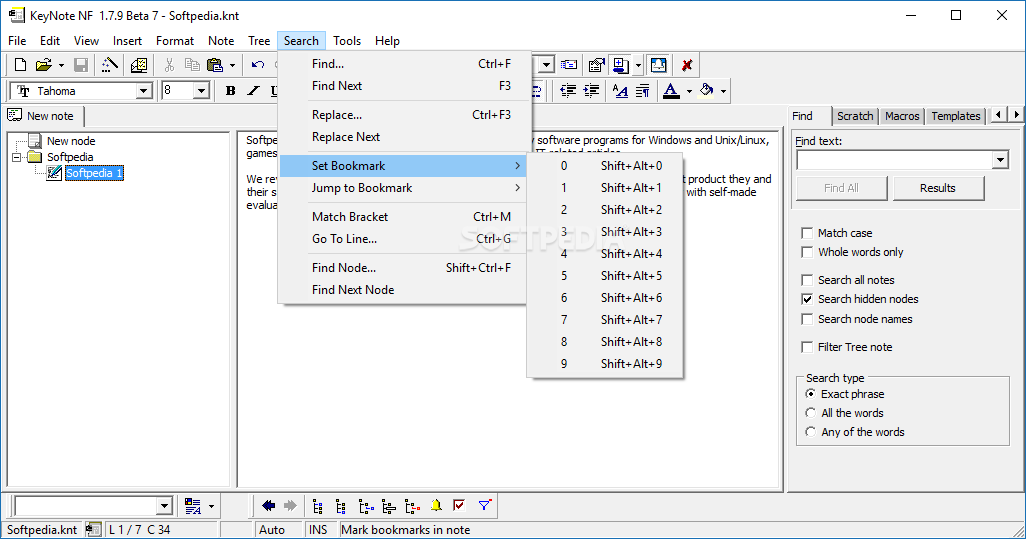
Task: Choose Replace... menu entry
Action: [402, 114]
